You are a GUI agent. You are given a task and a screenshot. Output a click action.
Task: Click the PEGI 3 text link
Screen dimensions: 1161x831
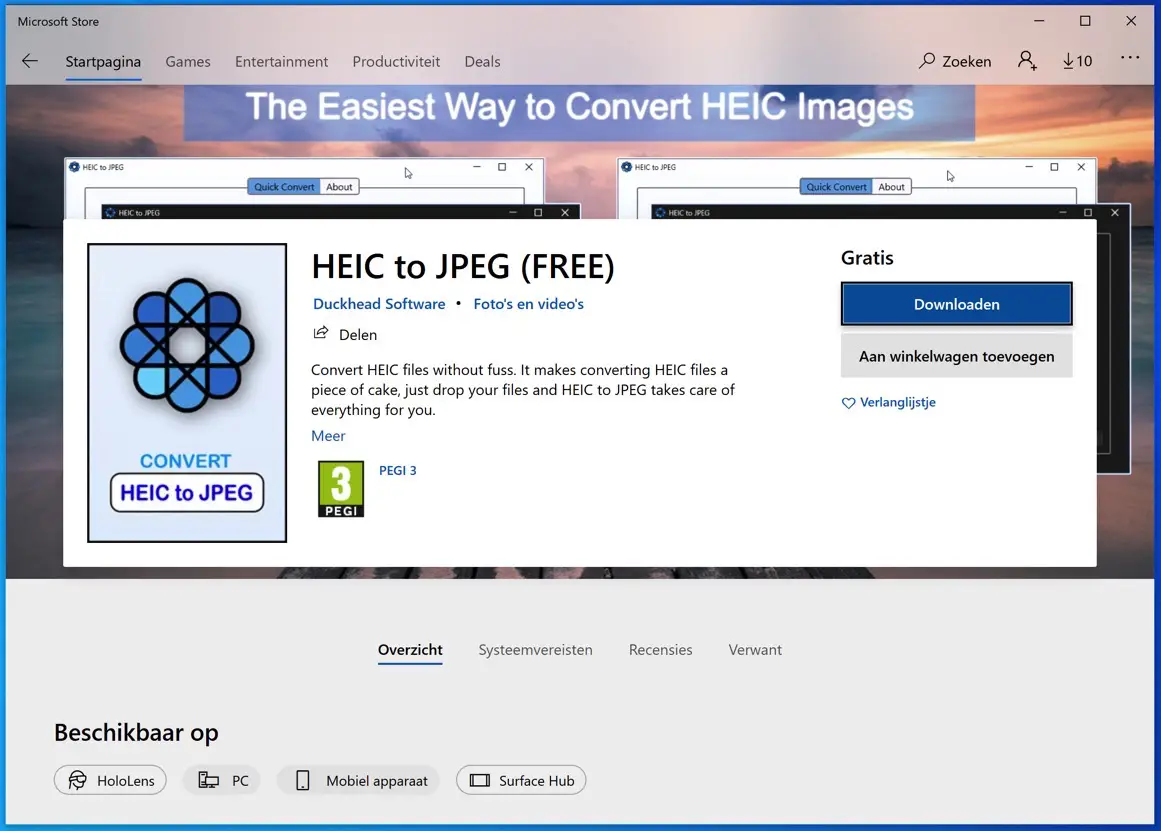(398, 470)
